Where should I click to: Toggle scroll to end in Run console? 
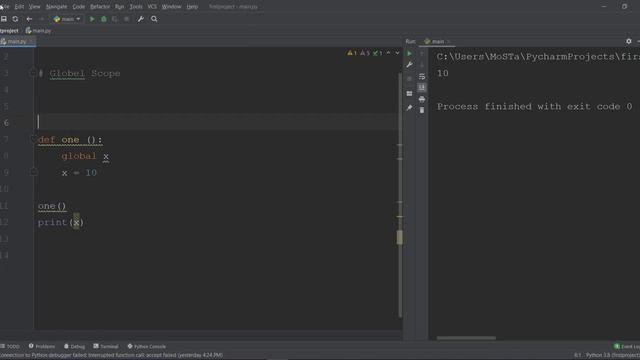coord(422,87)
